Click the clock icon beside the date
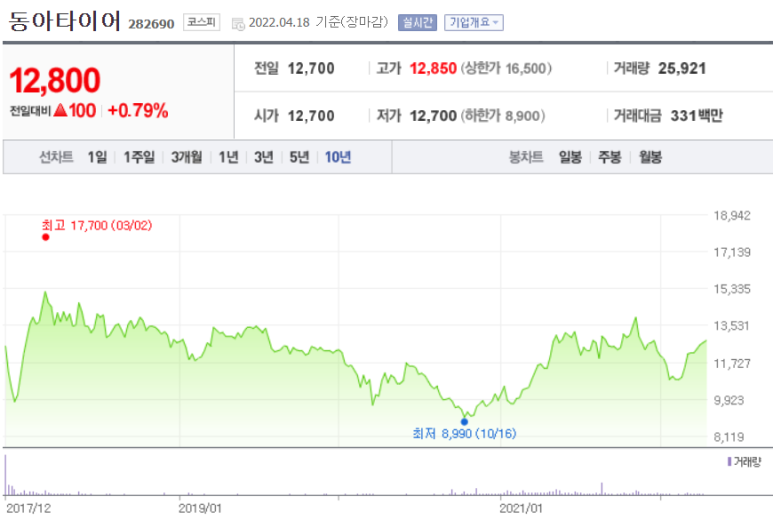 [238, 24]
